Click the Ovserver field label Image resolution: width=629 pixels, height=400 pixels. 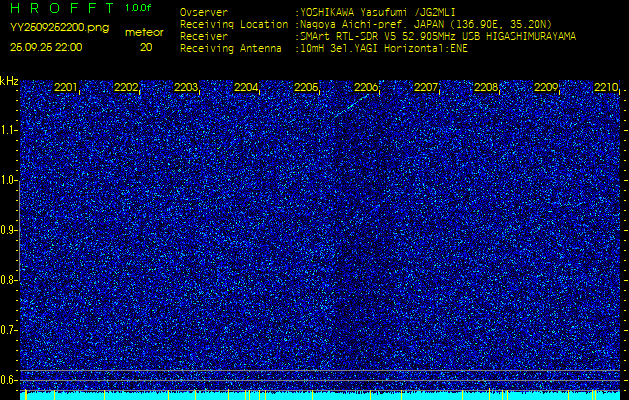click(x=204, y=13)
